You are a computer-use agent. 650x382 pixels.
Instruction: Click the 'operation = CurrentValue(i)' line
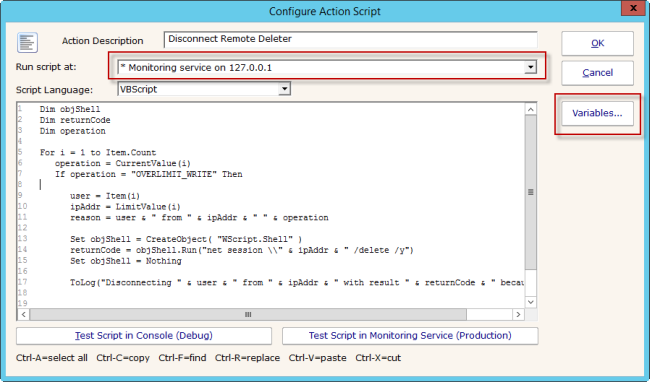(123, 163)
